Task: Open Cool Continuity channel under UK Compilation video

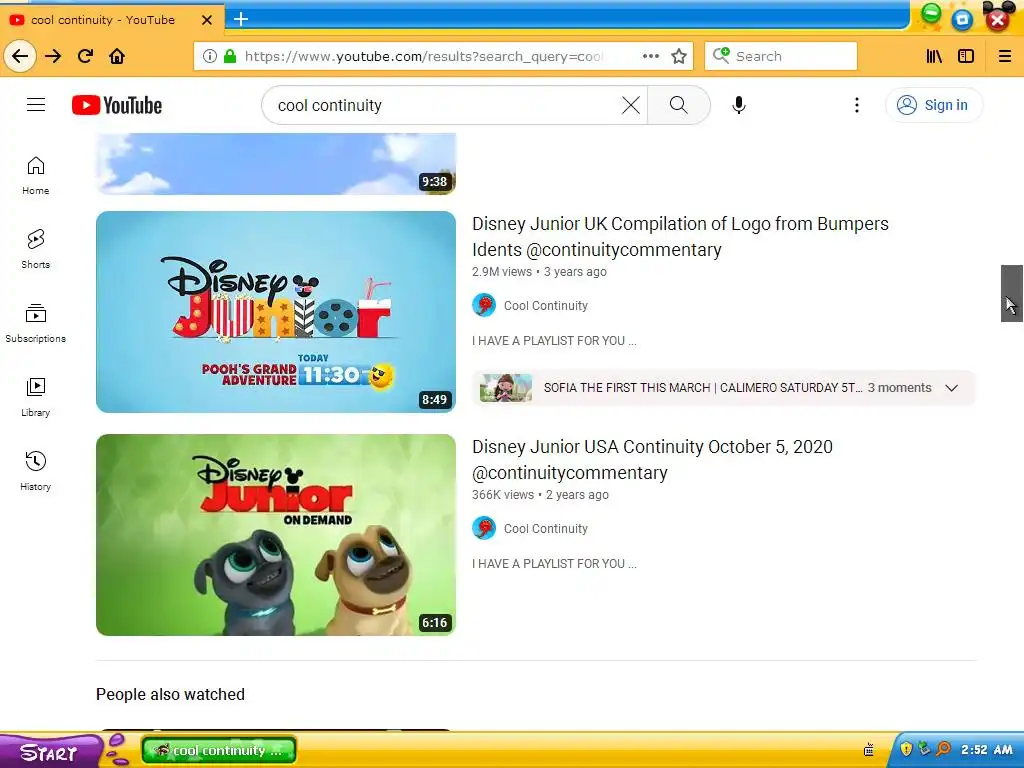Action: (x=546, y=306)
